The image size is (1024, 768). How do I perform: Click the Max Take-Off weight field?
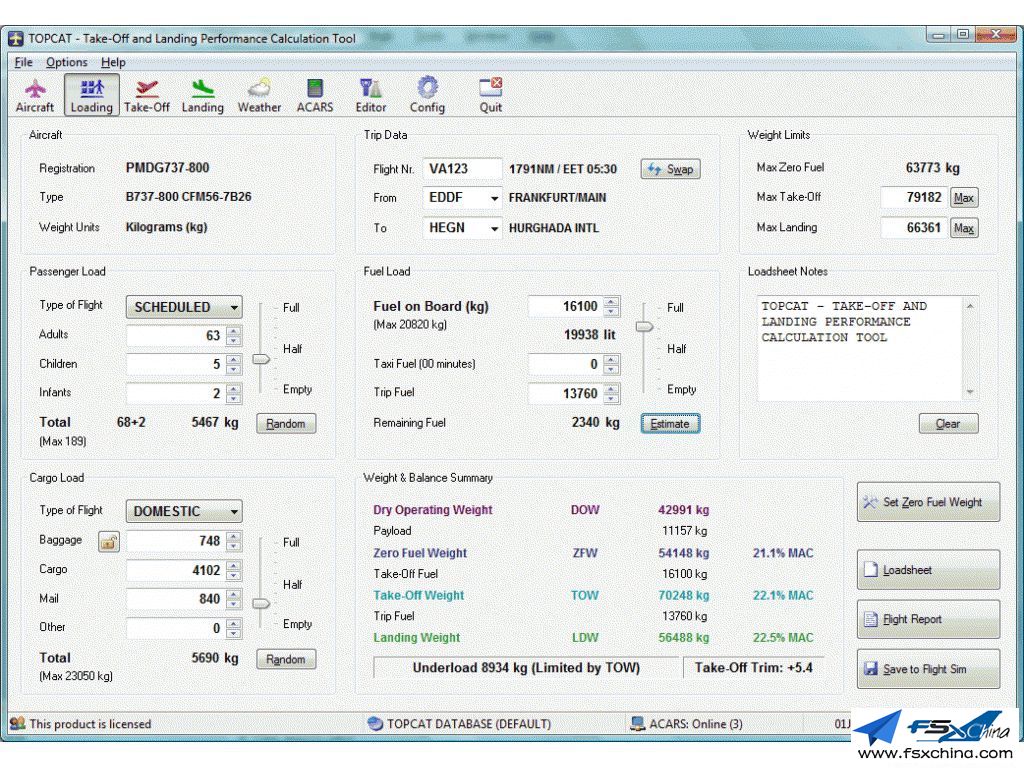[x=914, y=197]
